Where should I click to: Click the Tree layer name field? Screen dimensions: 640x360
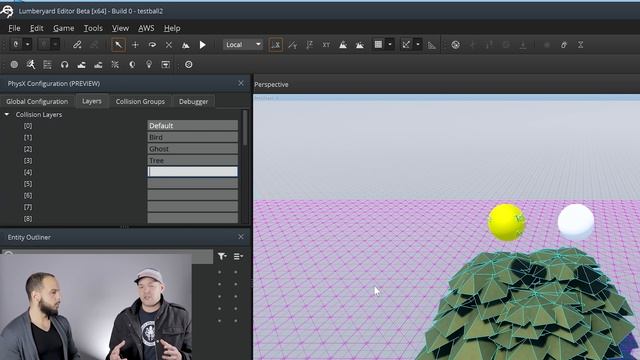[193, 160]
